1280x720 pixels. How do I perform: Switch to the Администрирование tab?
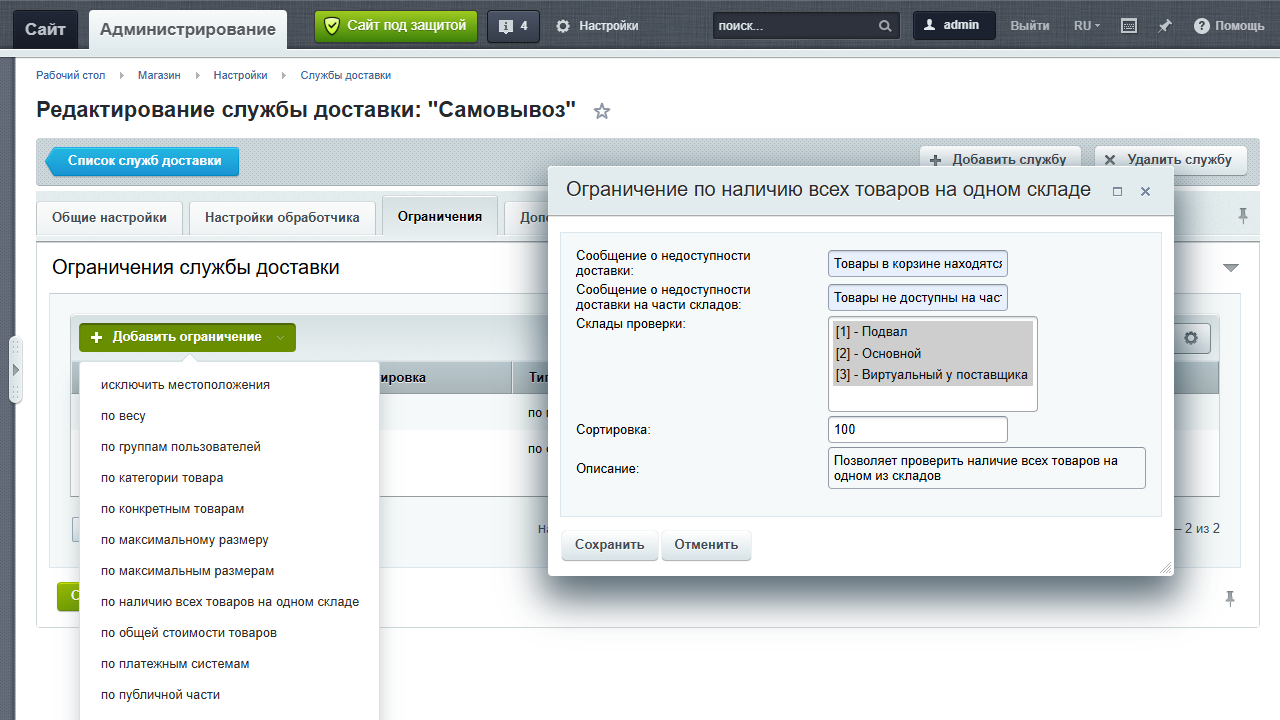click(x=188, y=29)
